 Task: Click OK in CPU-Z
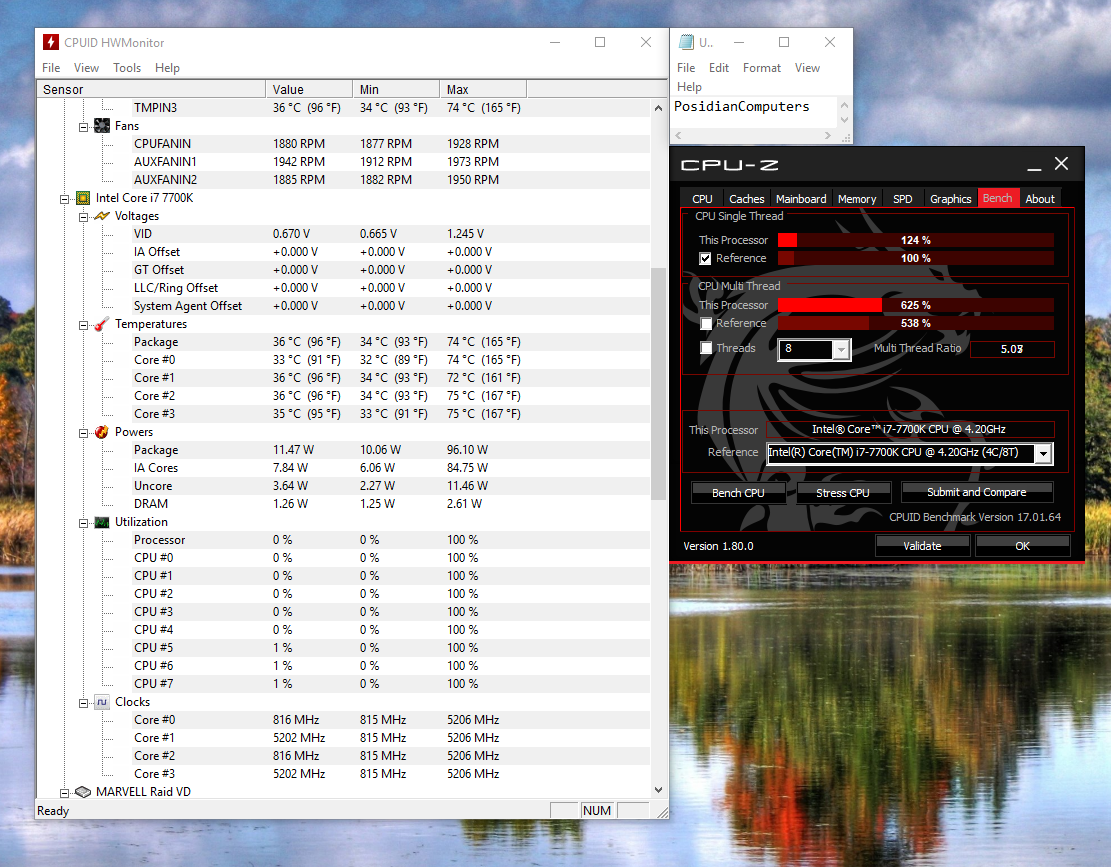coord(1022,546)
